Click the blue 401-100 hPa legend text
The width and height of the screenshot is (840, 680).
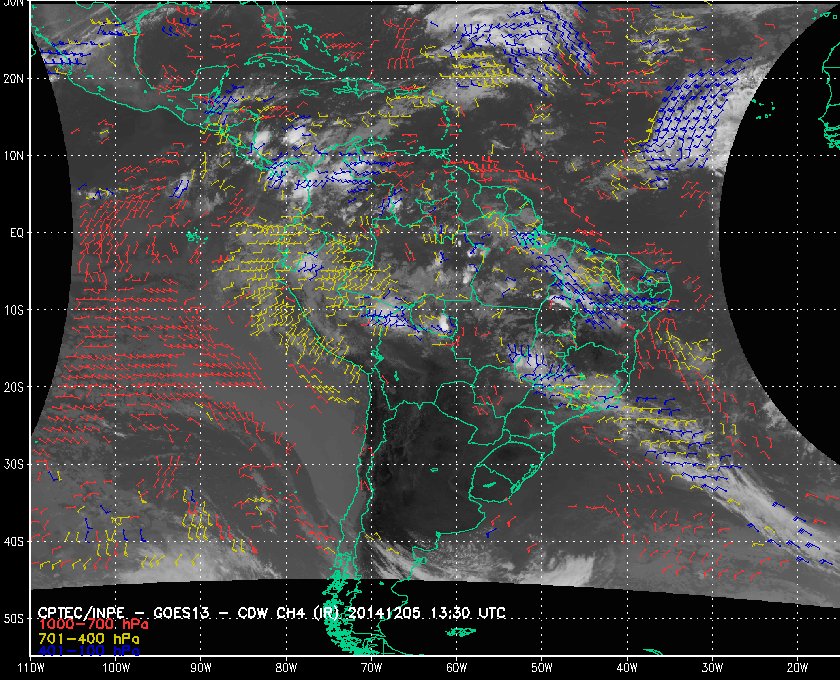[89, 651]
